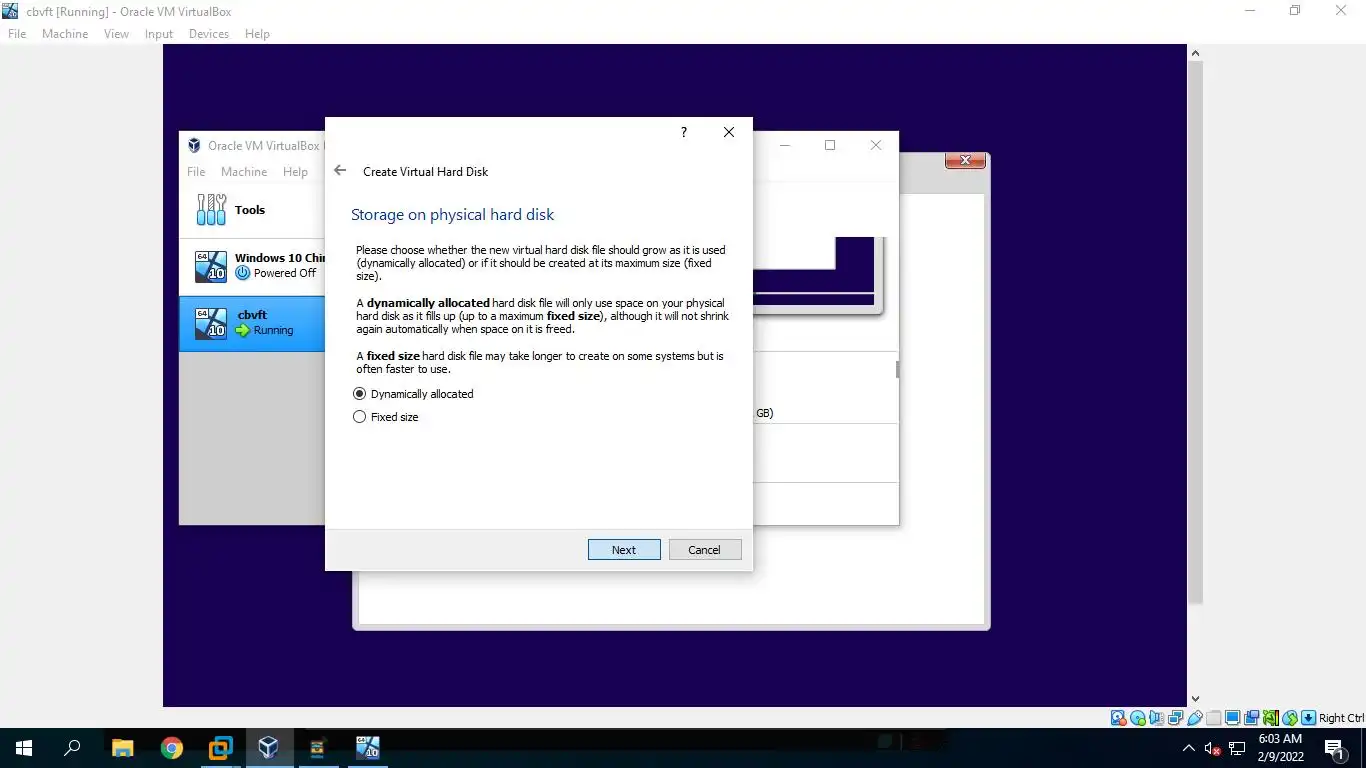Screen dimensions: 1366x768
Task: Launch Google Chrome from taskbar
Action: (x=172, y=747)
